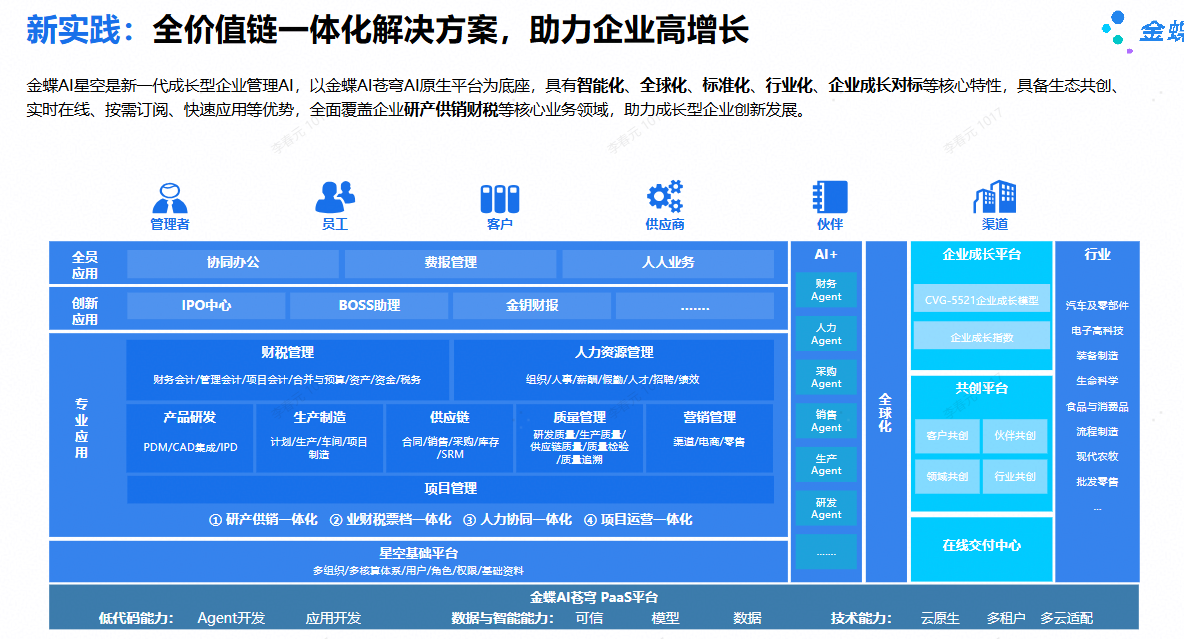Viewport: 1184px width, 639px height.
Task: Select the 费报管理 block
Action: pos(450,263)
